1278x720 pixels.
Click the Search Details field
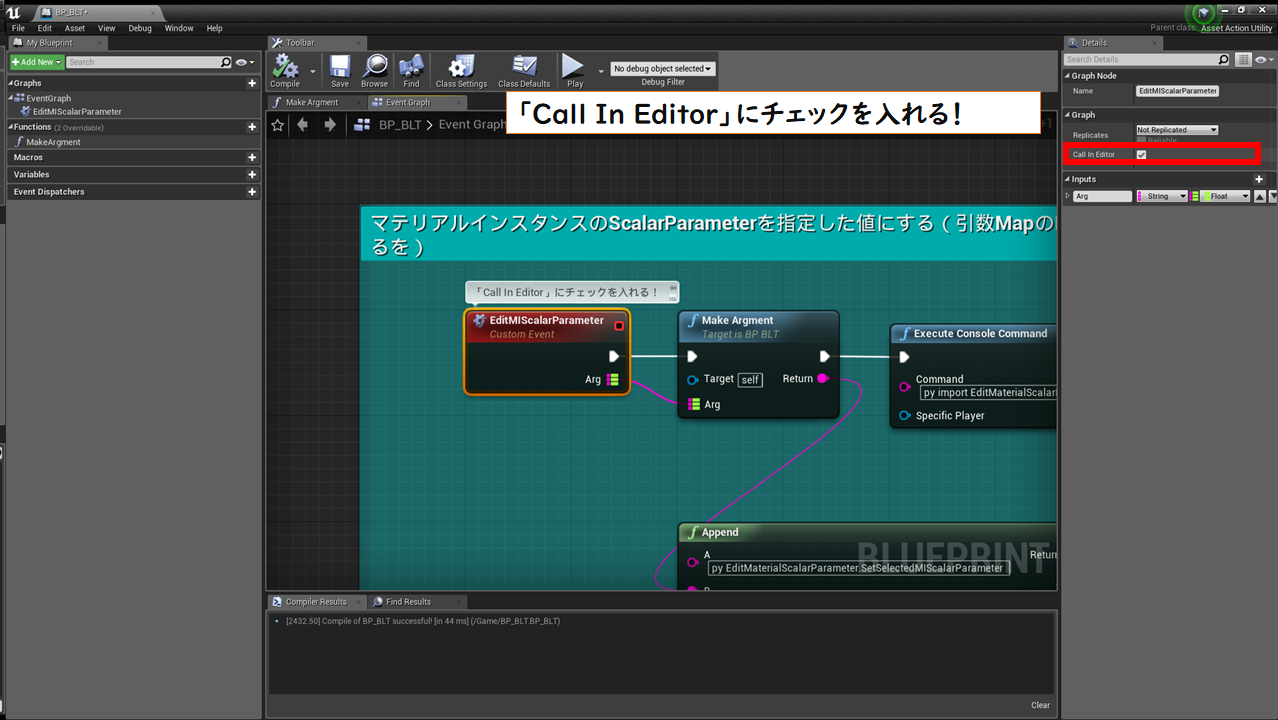point(1147,60)
